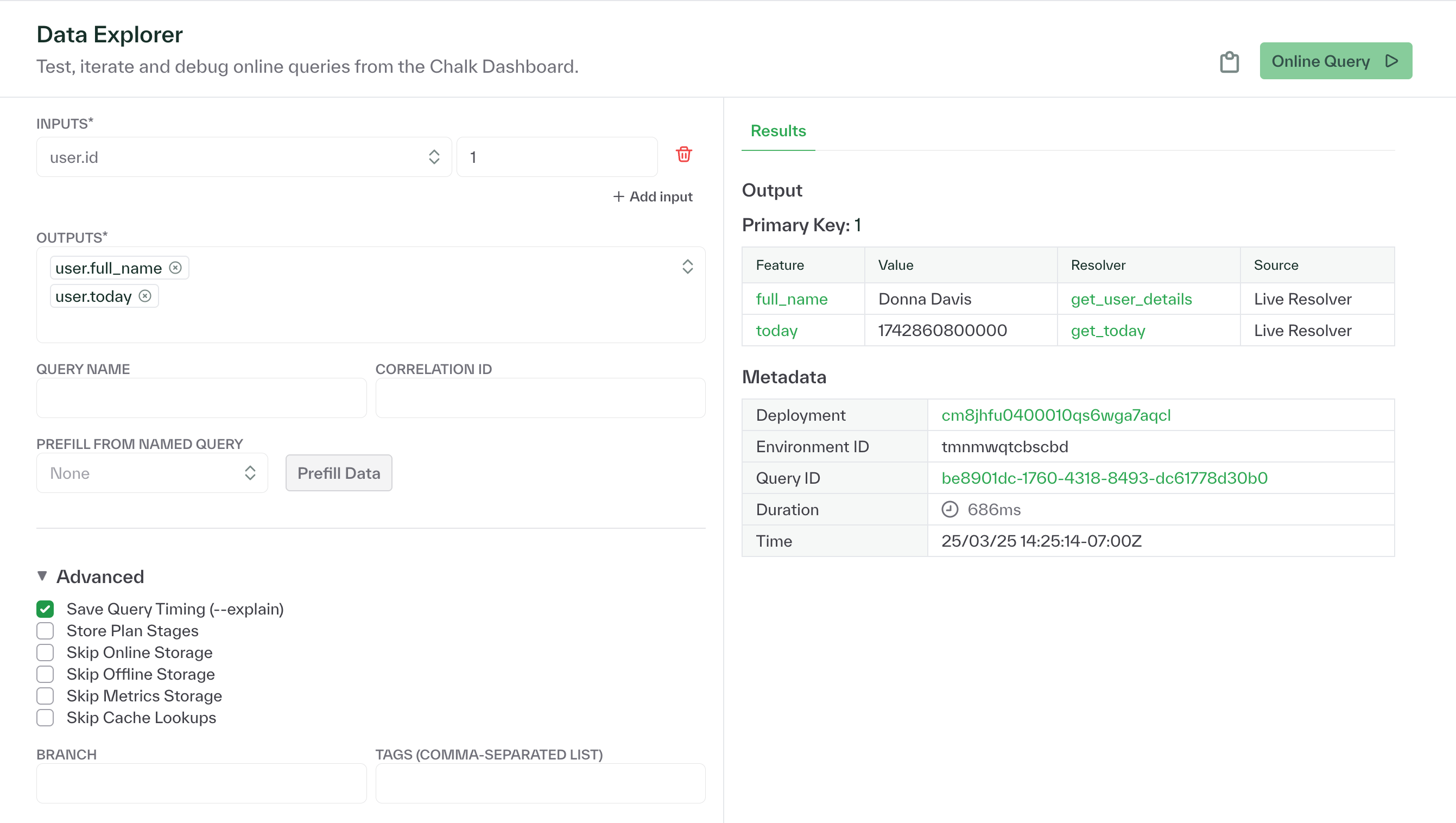Open the Prefill From Named Query dropdown

coord(151,473)
